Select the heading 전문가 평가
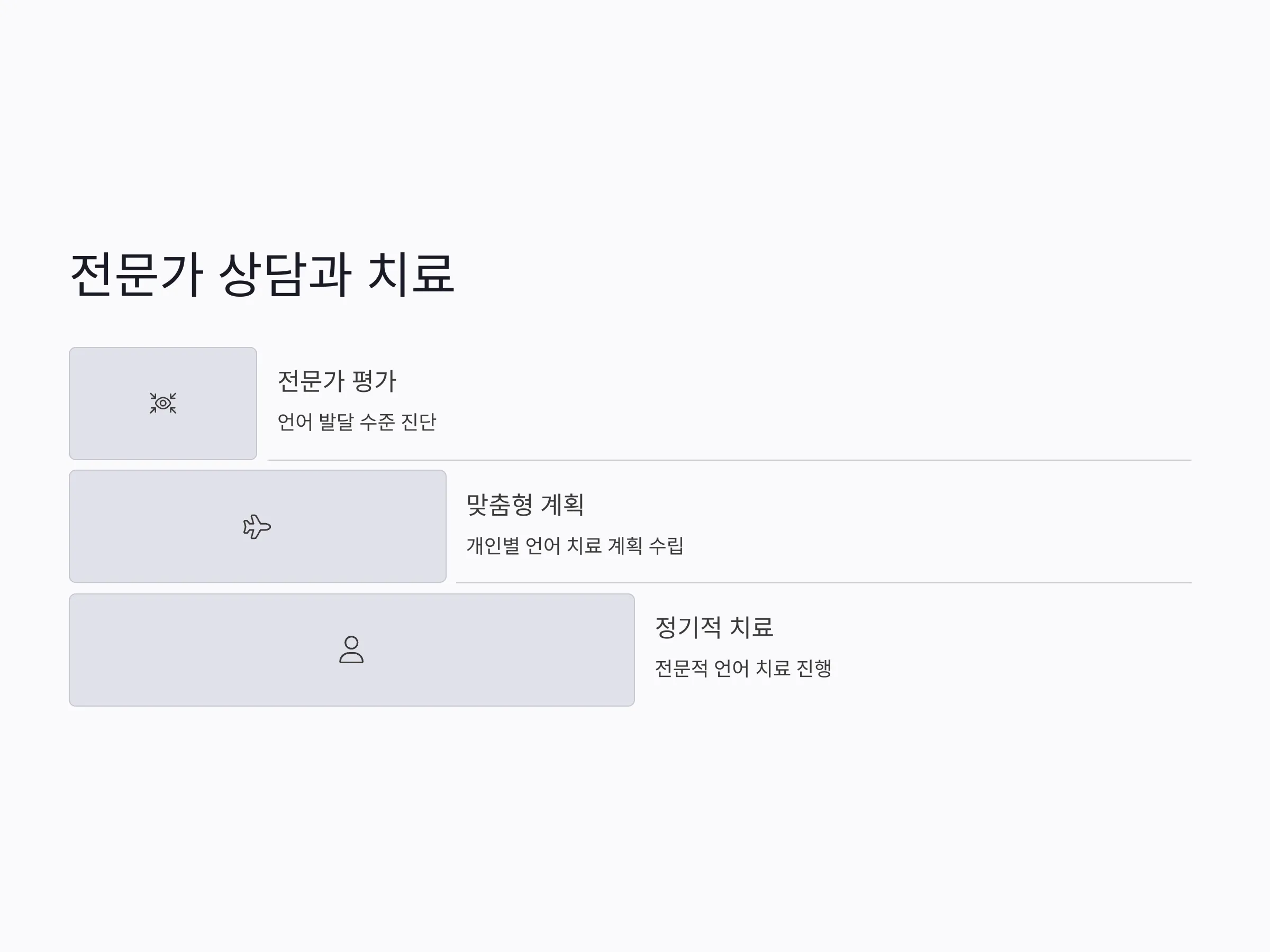The image size is (1270, 952). coord(337,381)
